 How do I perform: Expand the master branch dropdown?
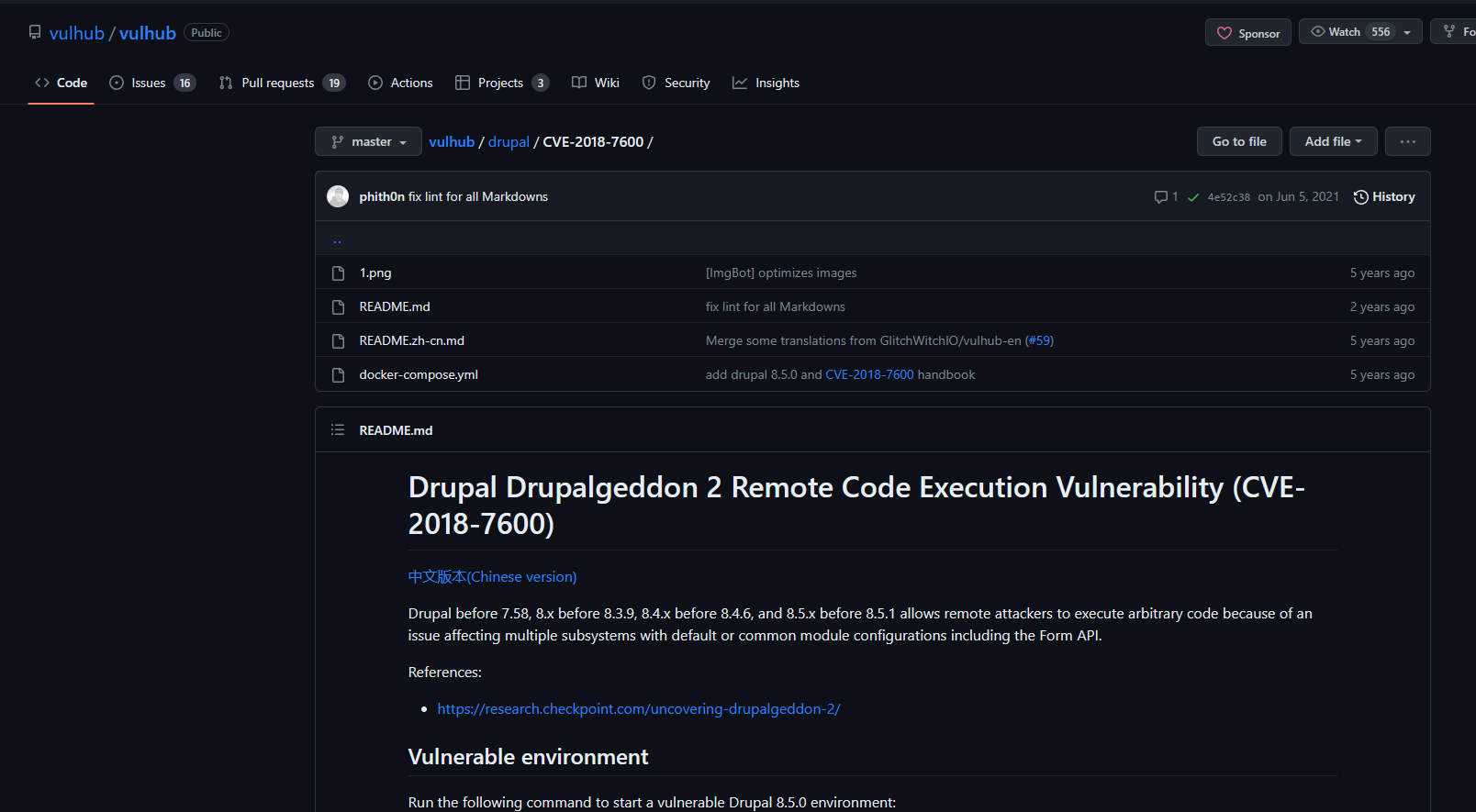click(x=368, y=141)
